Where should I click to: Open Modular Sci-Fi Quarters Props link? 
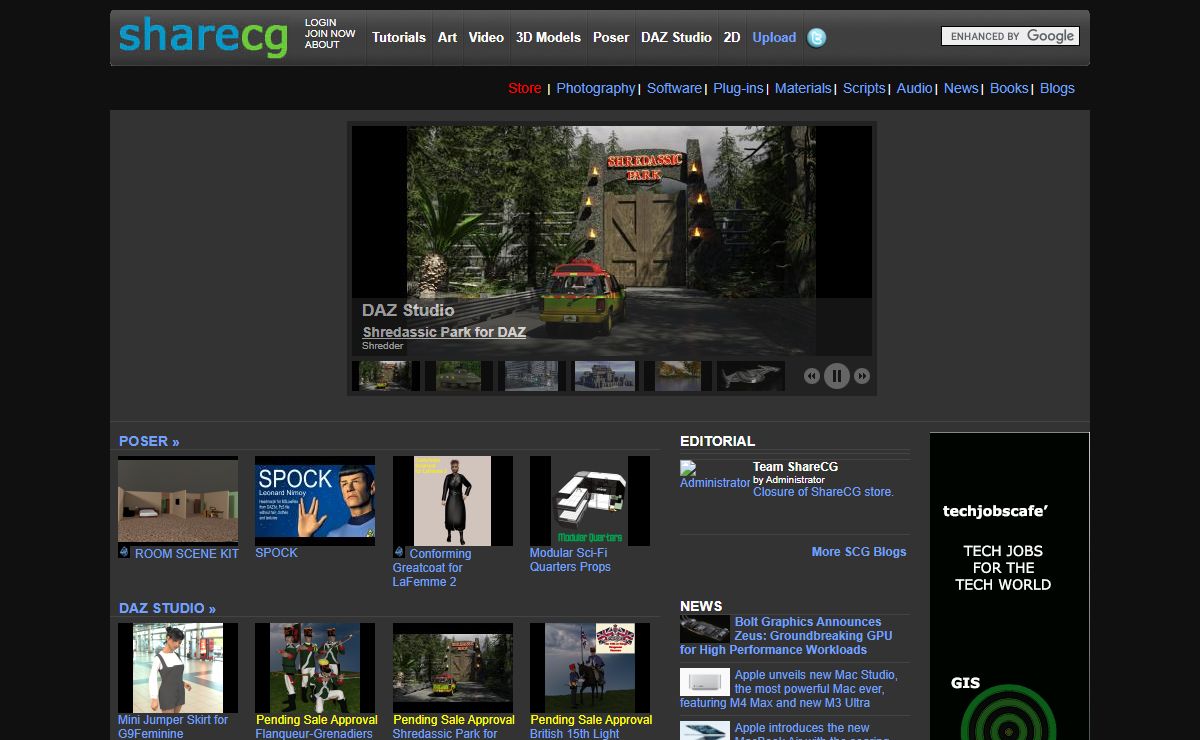[570, 559]
